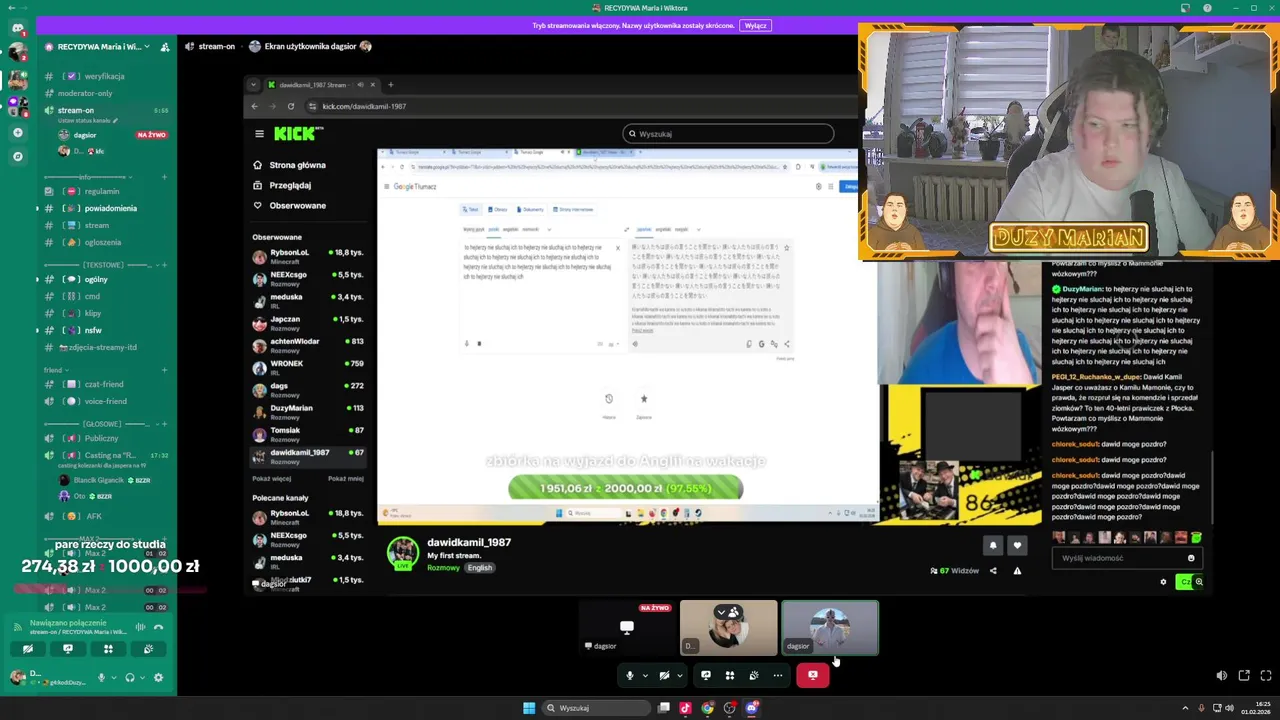Select the highlighted dagsior avatar tile
The image size is (1280, 720).
[830, 628]
